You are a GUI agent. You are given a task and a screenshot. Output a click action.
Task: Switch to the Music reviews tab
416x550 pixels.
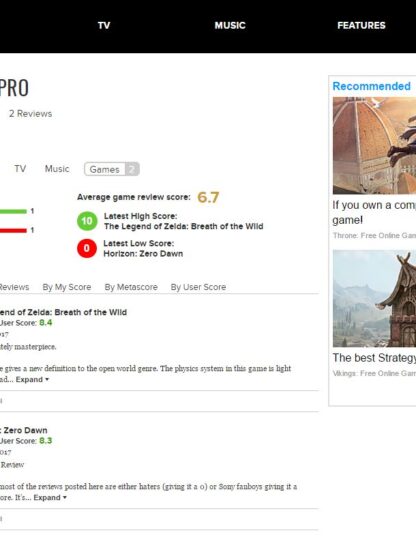57,169
